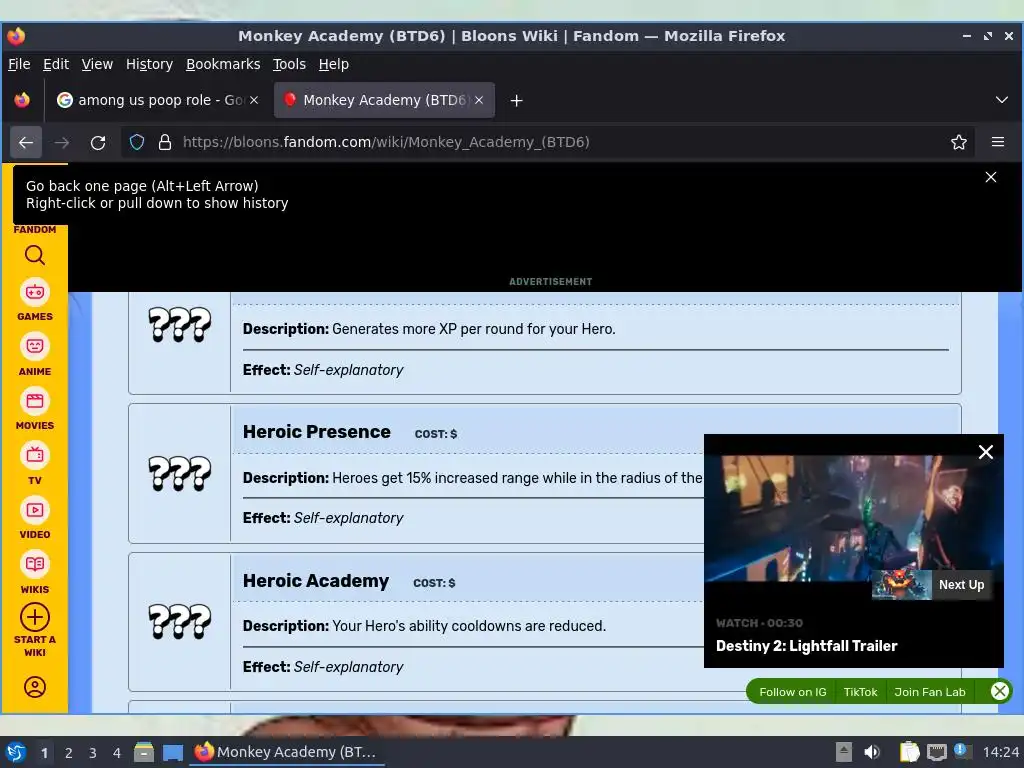Click the show desktop blue taskbar icon
Viewport: 1024px width, 768px height.
click(173, 753)
